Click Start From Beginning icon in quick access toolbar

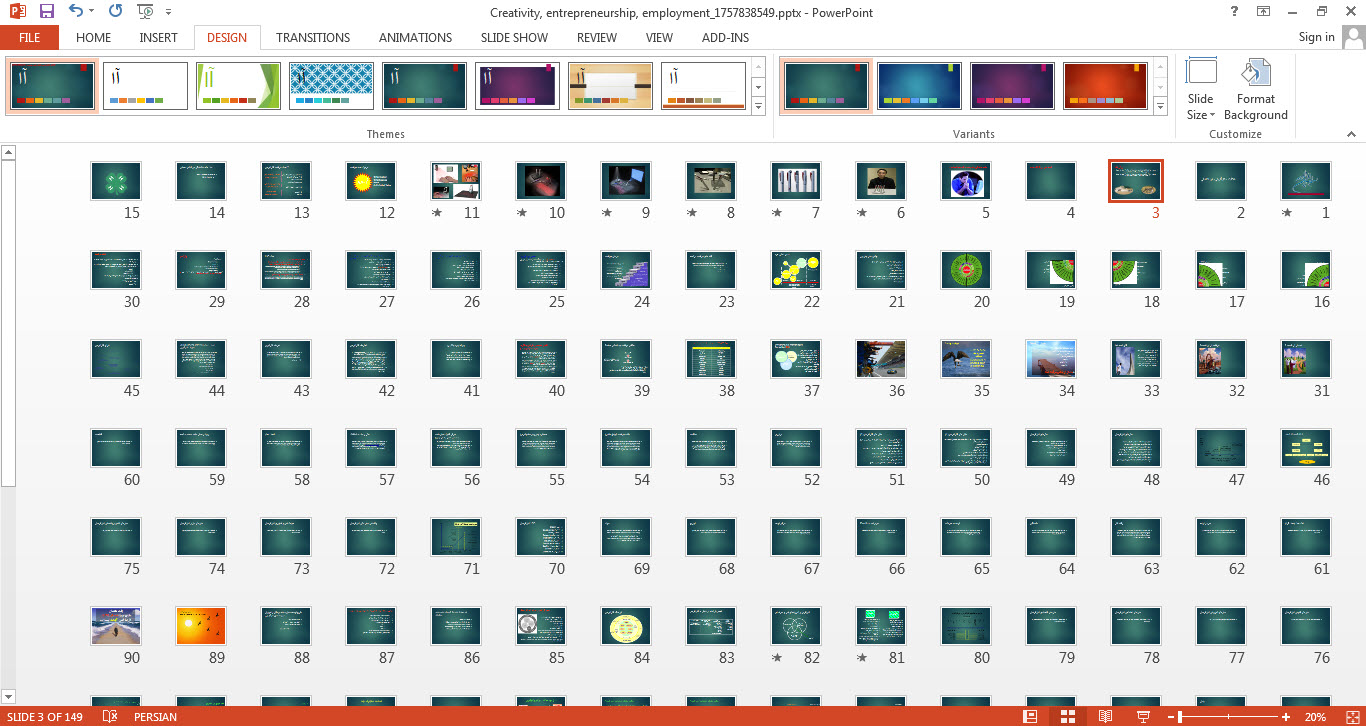coord(146,12)
